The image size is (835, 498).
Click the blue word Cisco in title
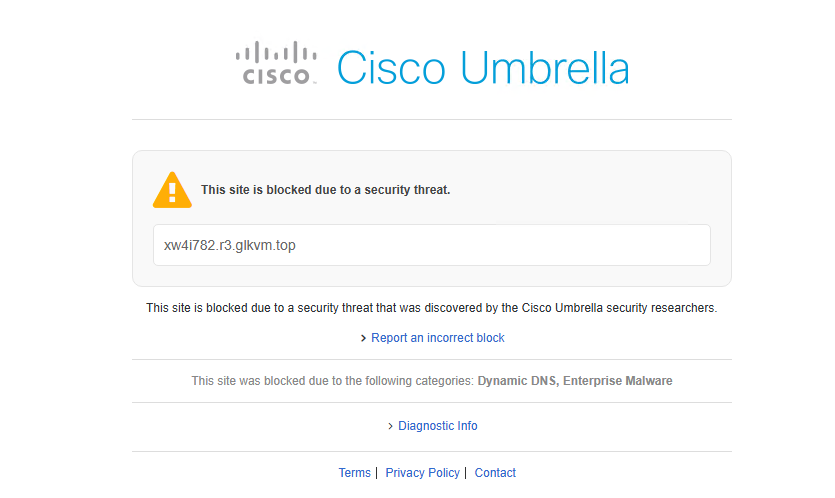[x=391, y=68]
